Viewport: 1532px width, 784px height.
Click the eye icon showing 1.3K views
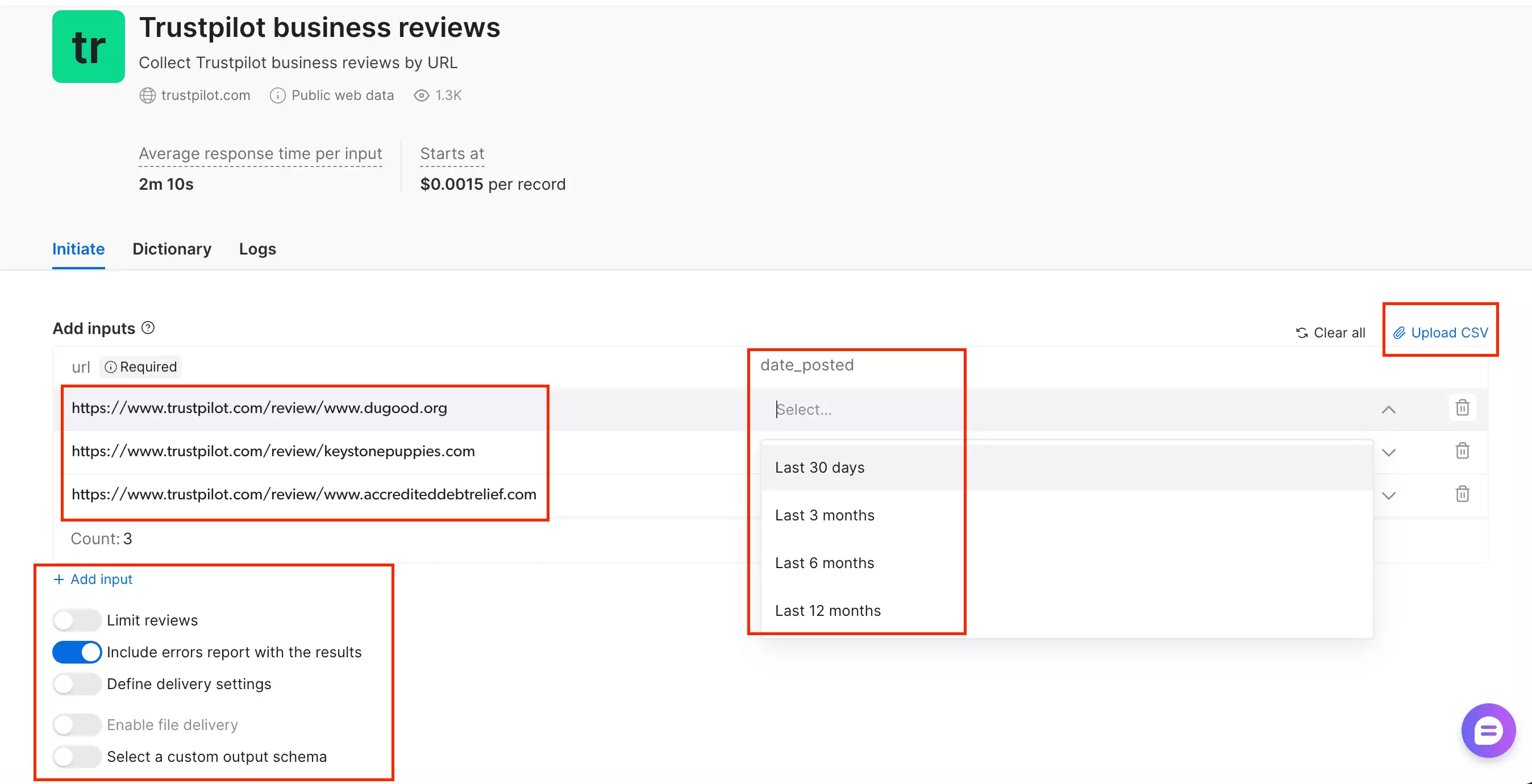coord(421,95)
